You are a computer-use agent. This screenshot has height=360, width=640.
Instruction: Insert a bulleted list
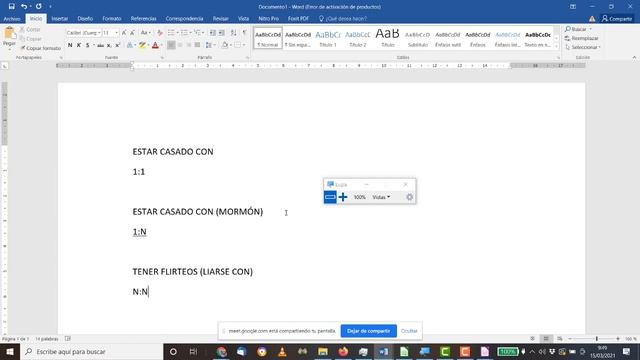pos(171,33)
